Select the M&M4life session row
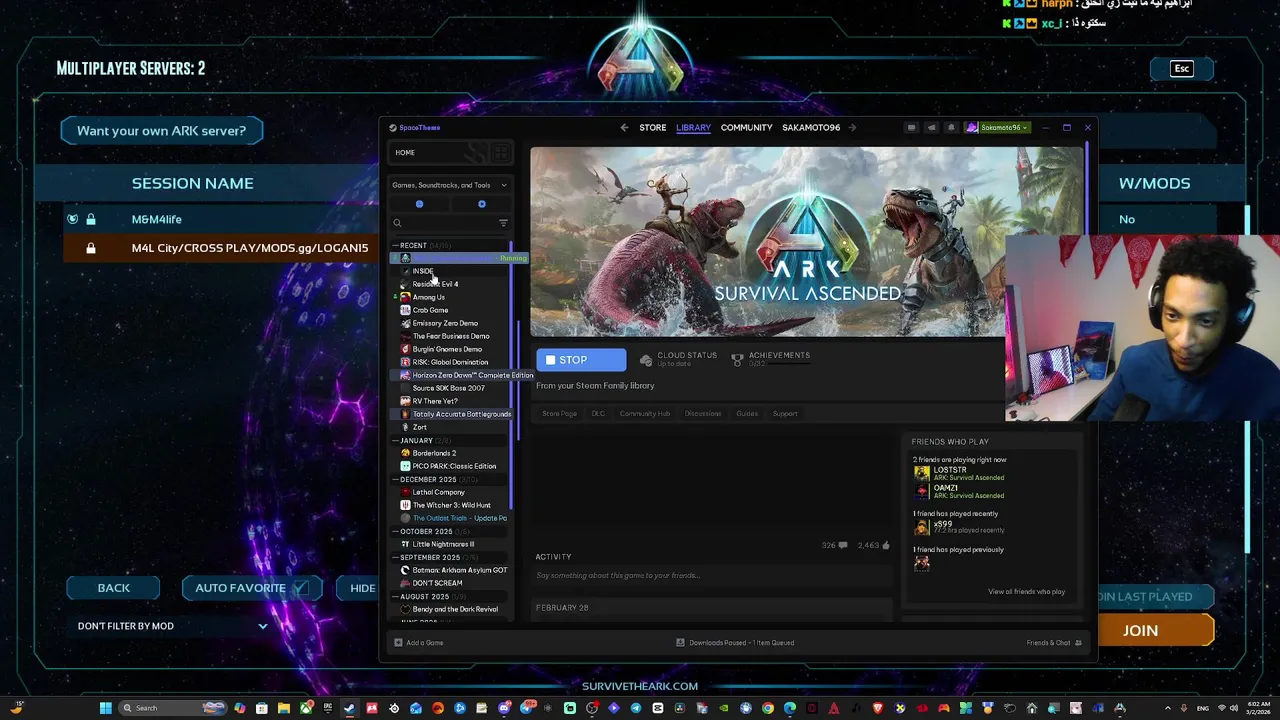The width and height of the screenshot is (1280, 720). 220,219
